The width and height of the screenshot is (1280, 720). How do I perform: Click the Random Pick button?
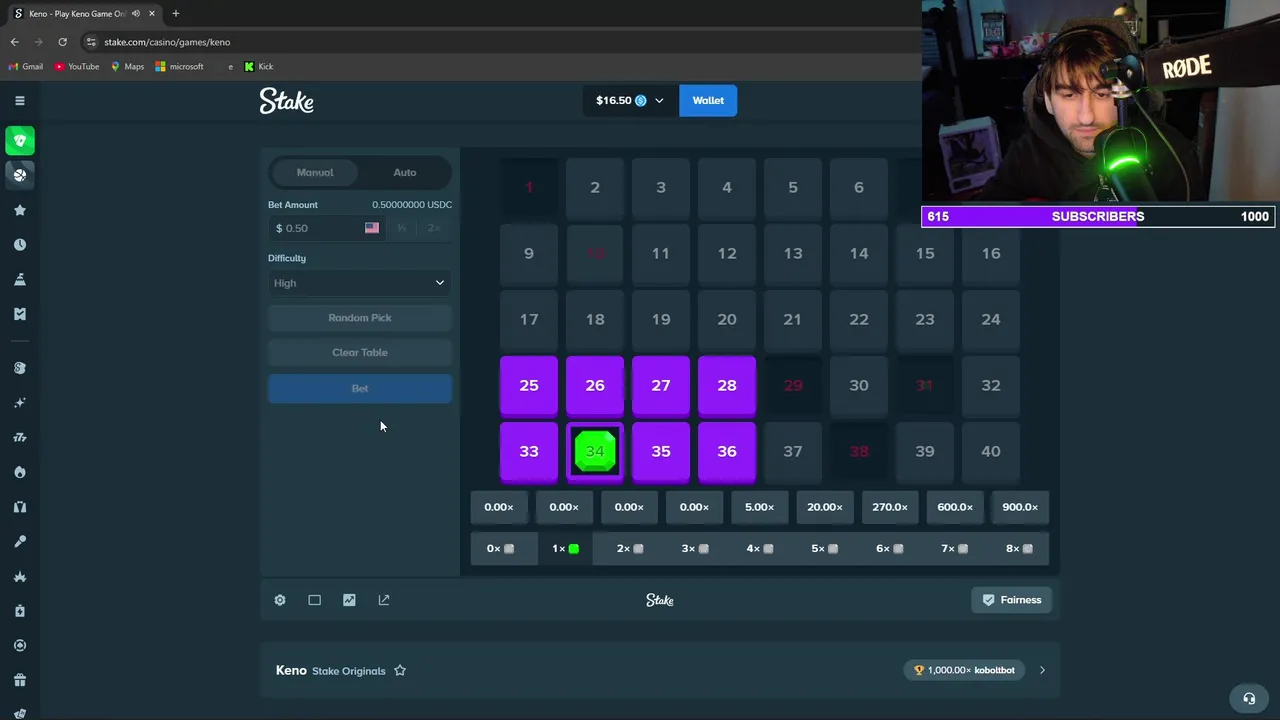tap(360, 318)
